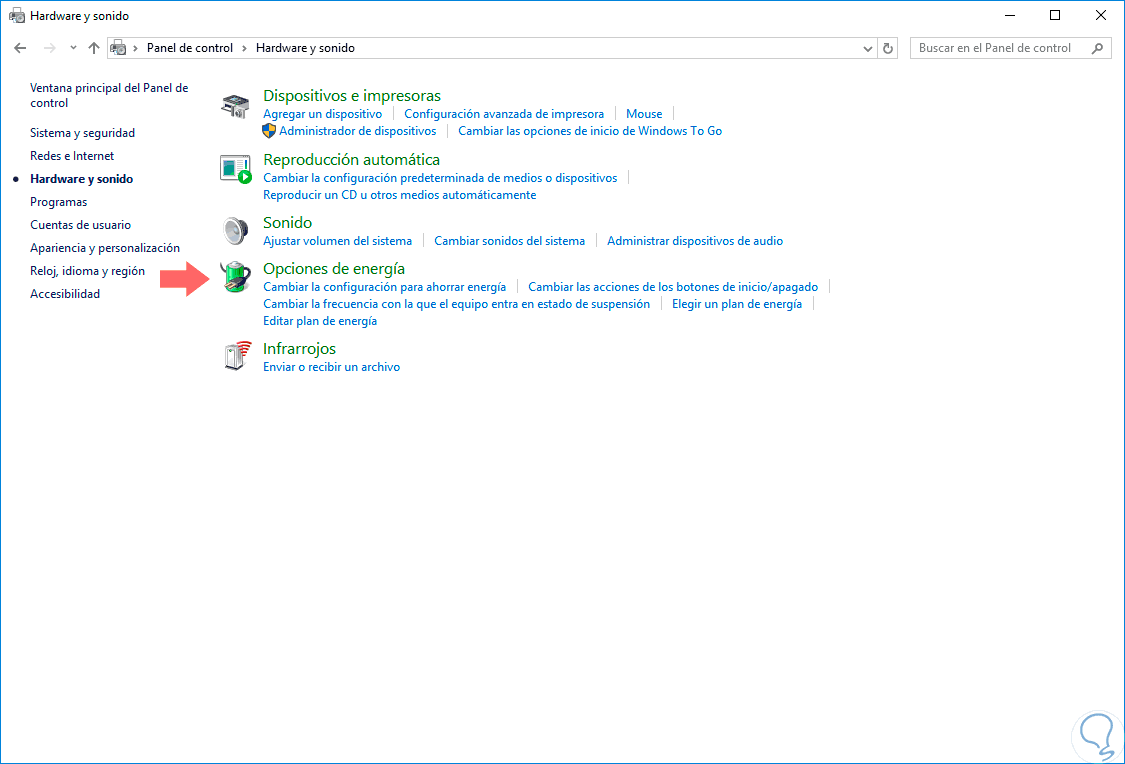This screenshot has width=1125, height=764.
Task: Click Ajustar volumen del sistema
Action: [337, 241]
